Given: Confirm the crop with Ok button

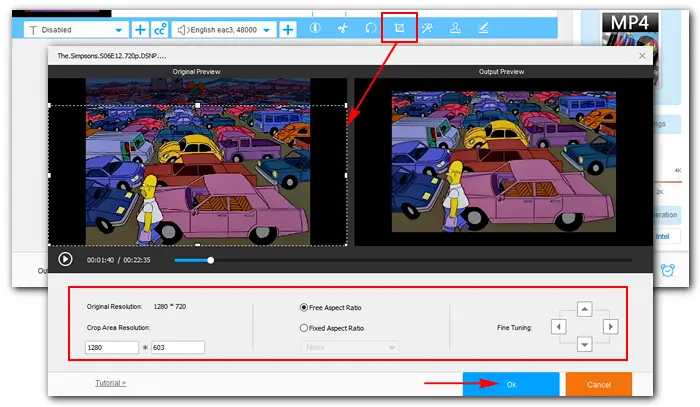Looking at the screenshot, I should click(511, 384).
